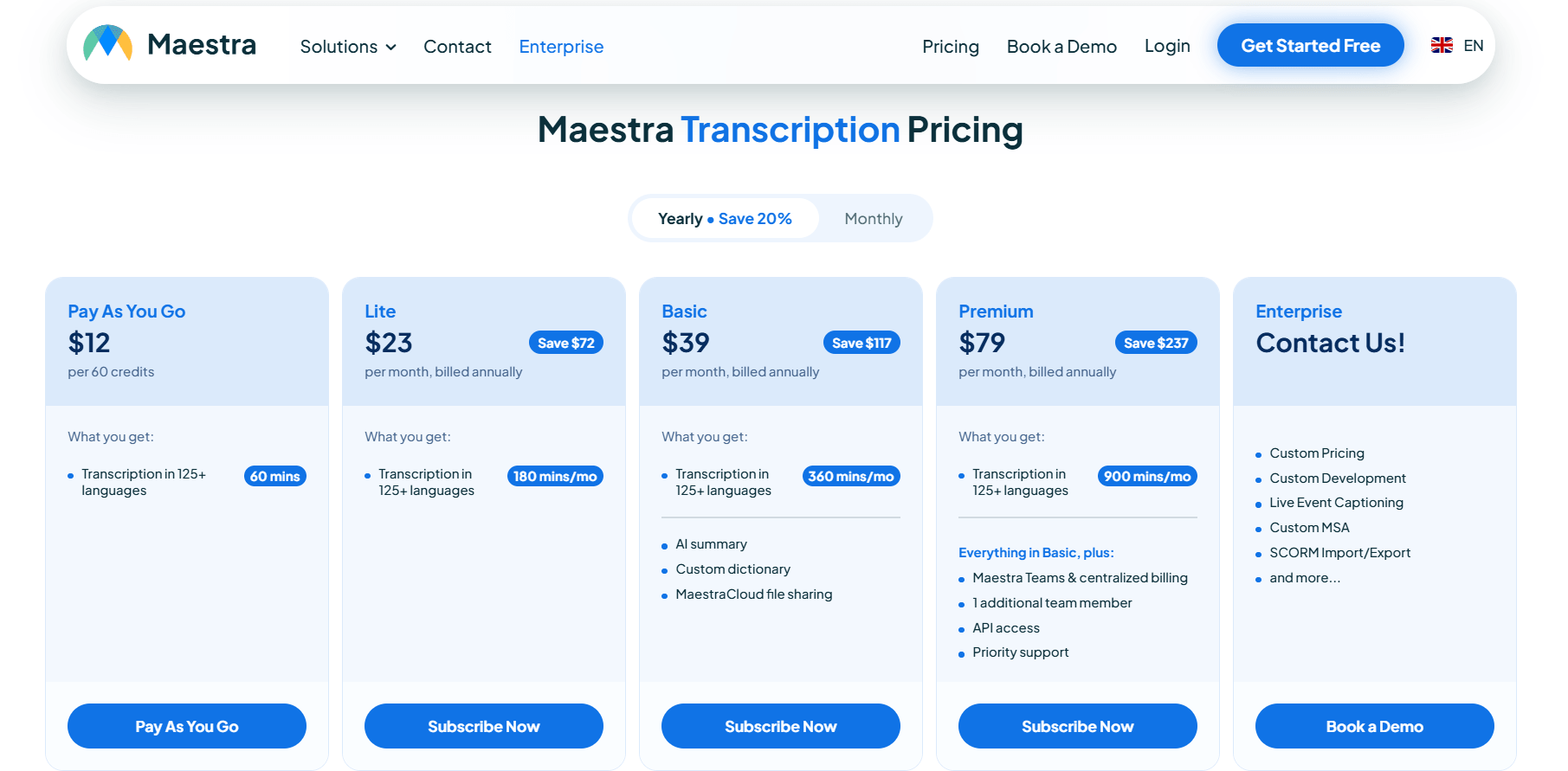This screenshot has height=771, width=1568.
Task: Open the Login link
Action: [1167, 46]
